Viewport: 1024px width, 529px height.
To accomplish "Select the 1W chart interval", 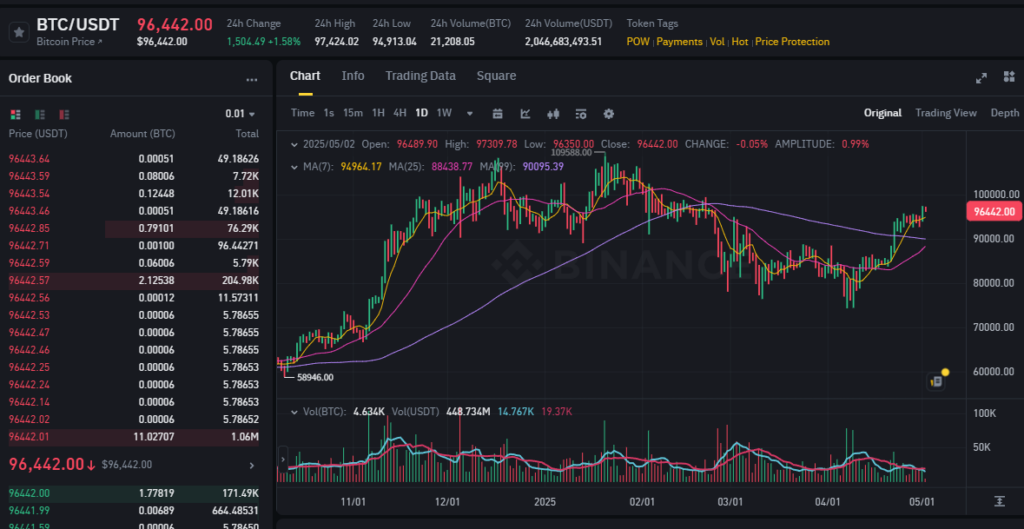I will (444, 113).
